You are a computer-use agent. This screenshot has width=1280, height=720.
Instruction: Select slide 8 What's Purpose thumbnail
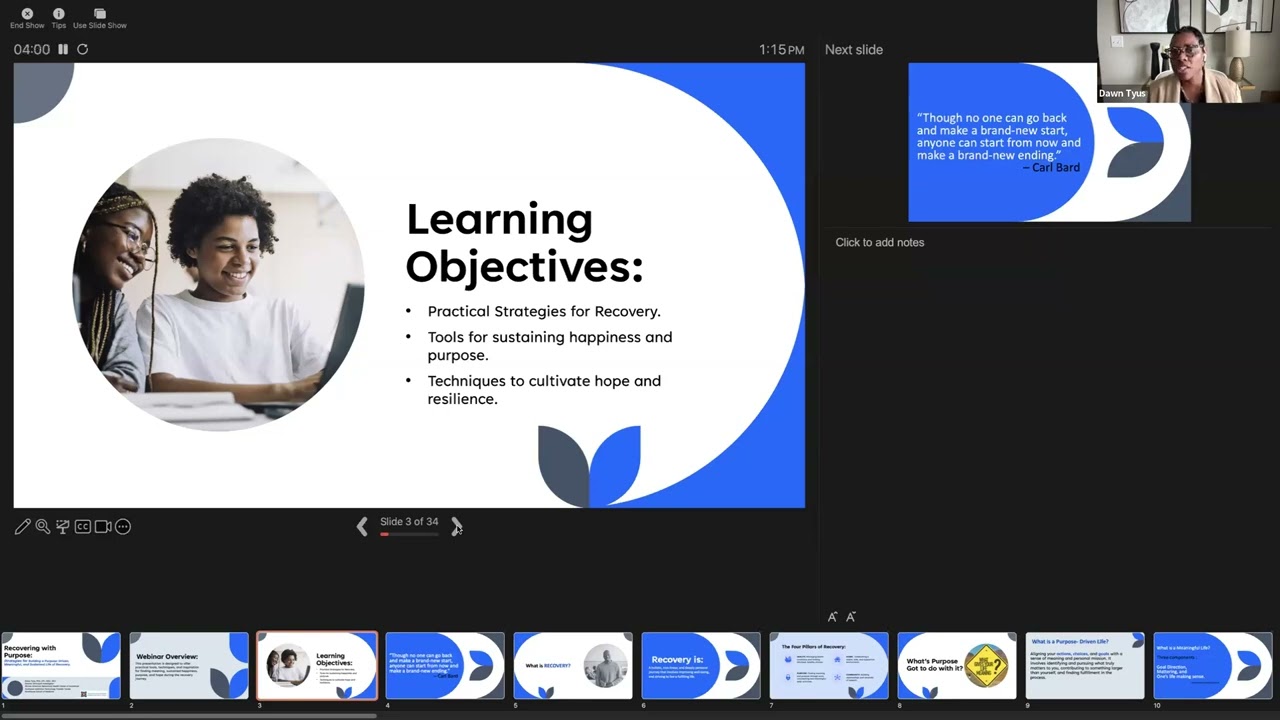957,665
